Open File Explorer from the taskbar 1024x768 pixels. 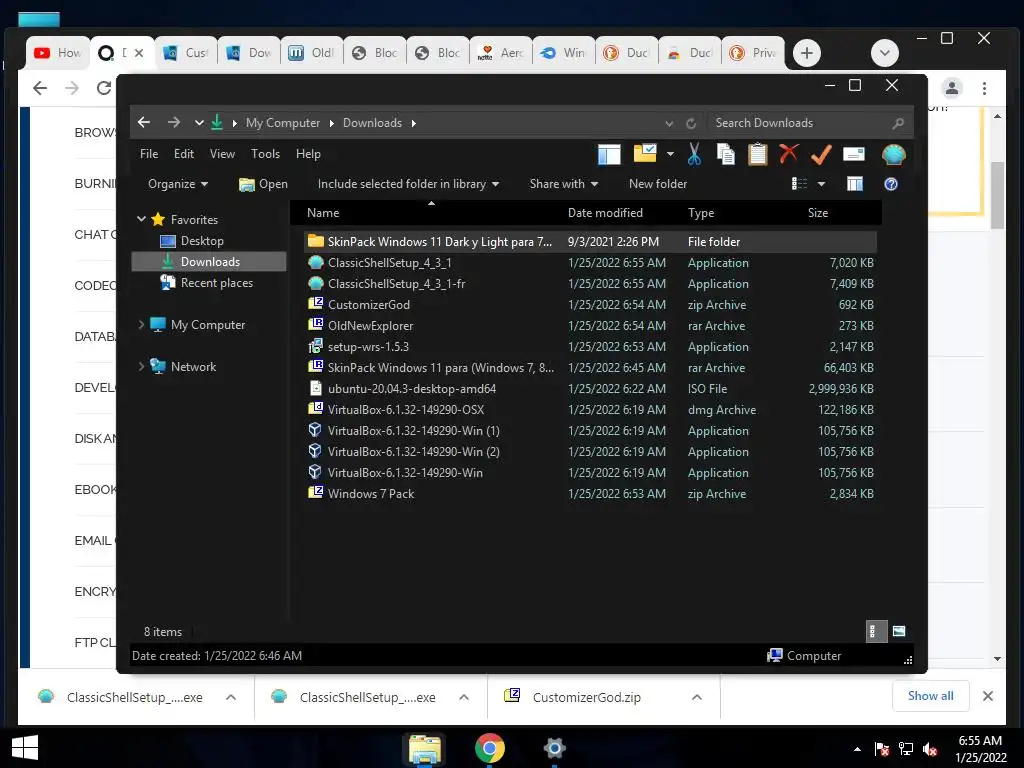click(x=424, y=748)
